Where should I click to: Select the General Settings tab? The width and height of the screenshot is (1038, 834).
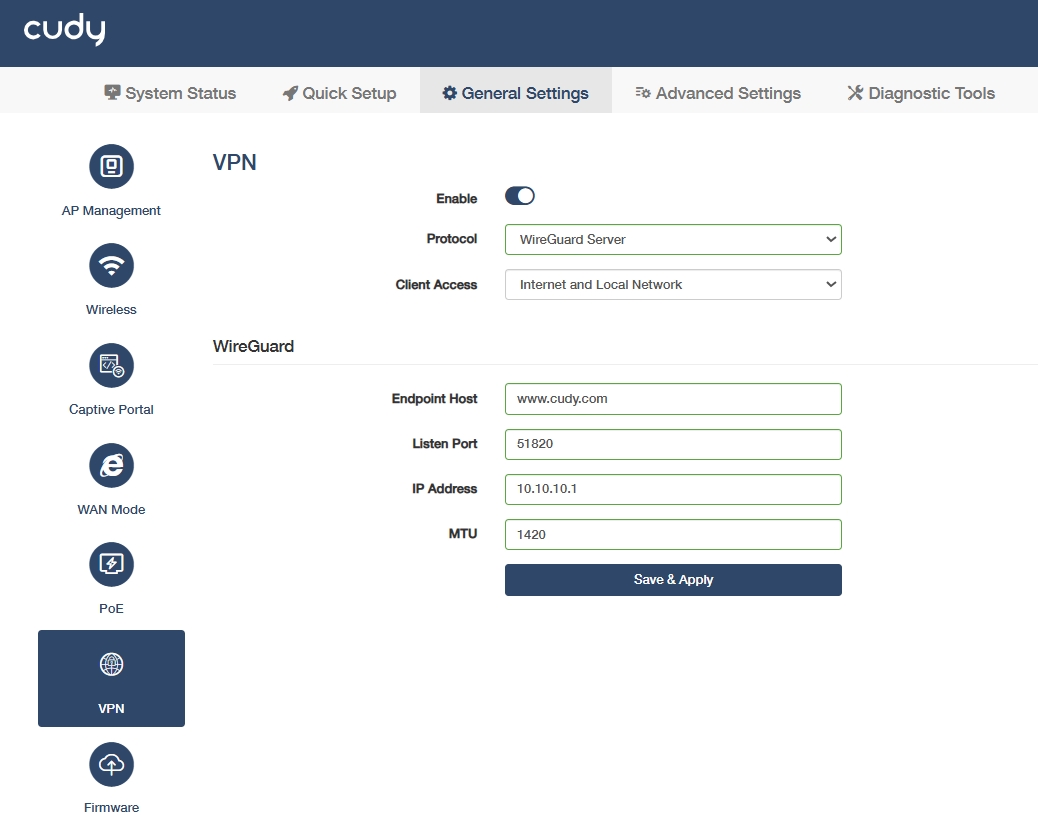pos(516,93)
